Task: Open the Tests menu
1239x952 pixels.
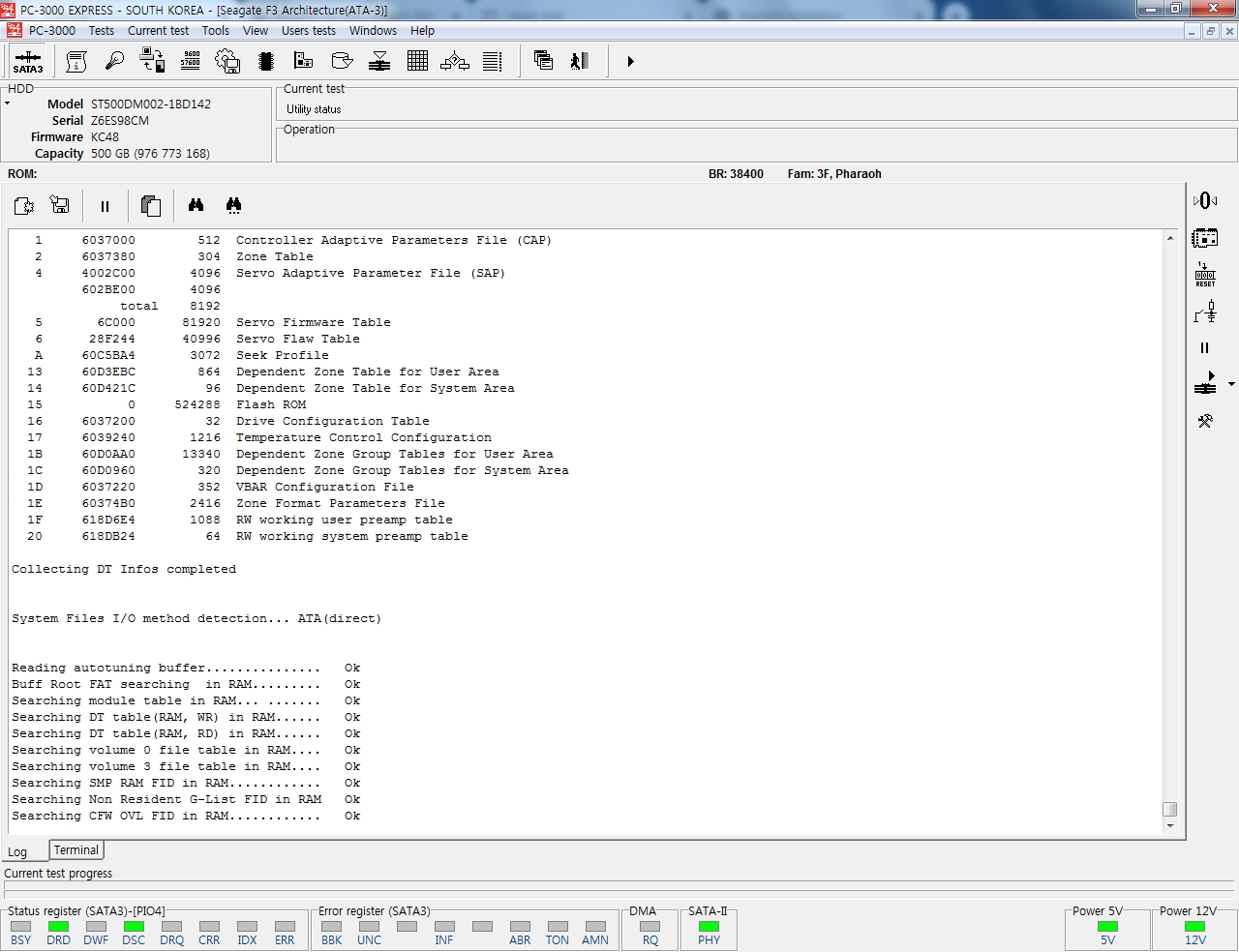Action: [102, 31]
